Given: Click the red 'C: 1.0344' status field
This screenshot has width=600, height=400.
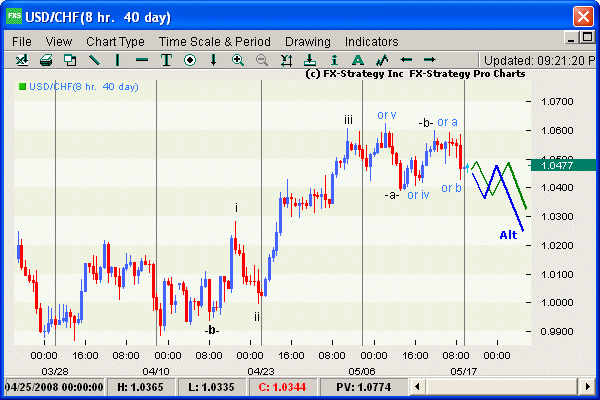Looking at the screenshot, I should coord(282,387).
